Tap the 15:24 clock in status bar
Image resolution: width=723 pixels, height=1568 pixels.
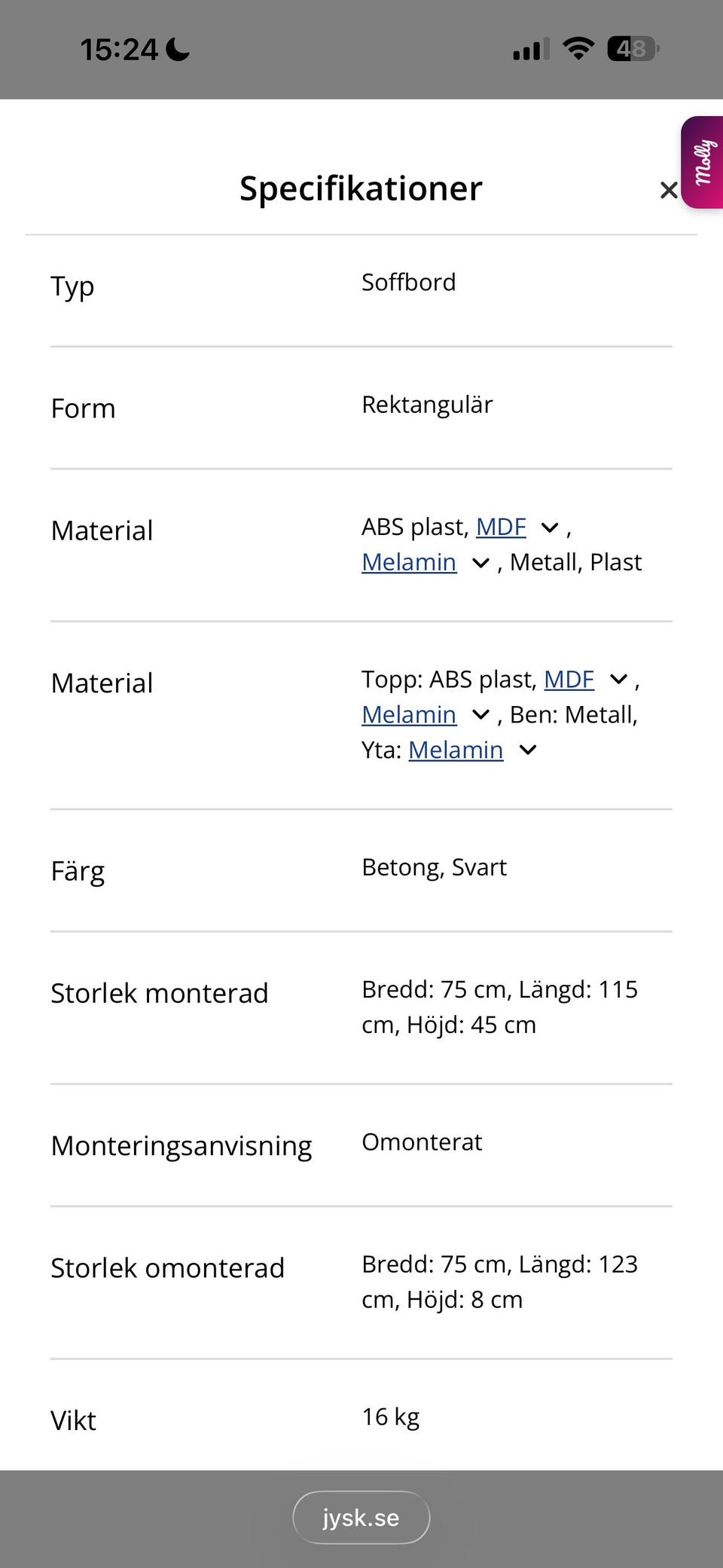coord(119,50)
